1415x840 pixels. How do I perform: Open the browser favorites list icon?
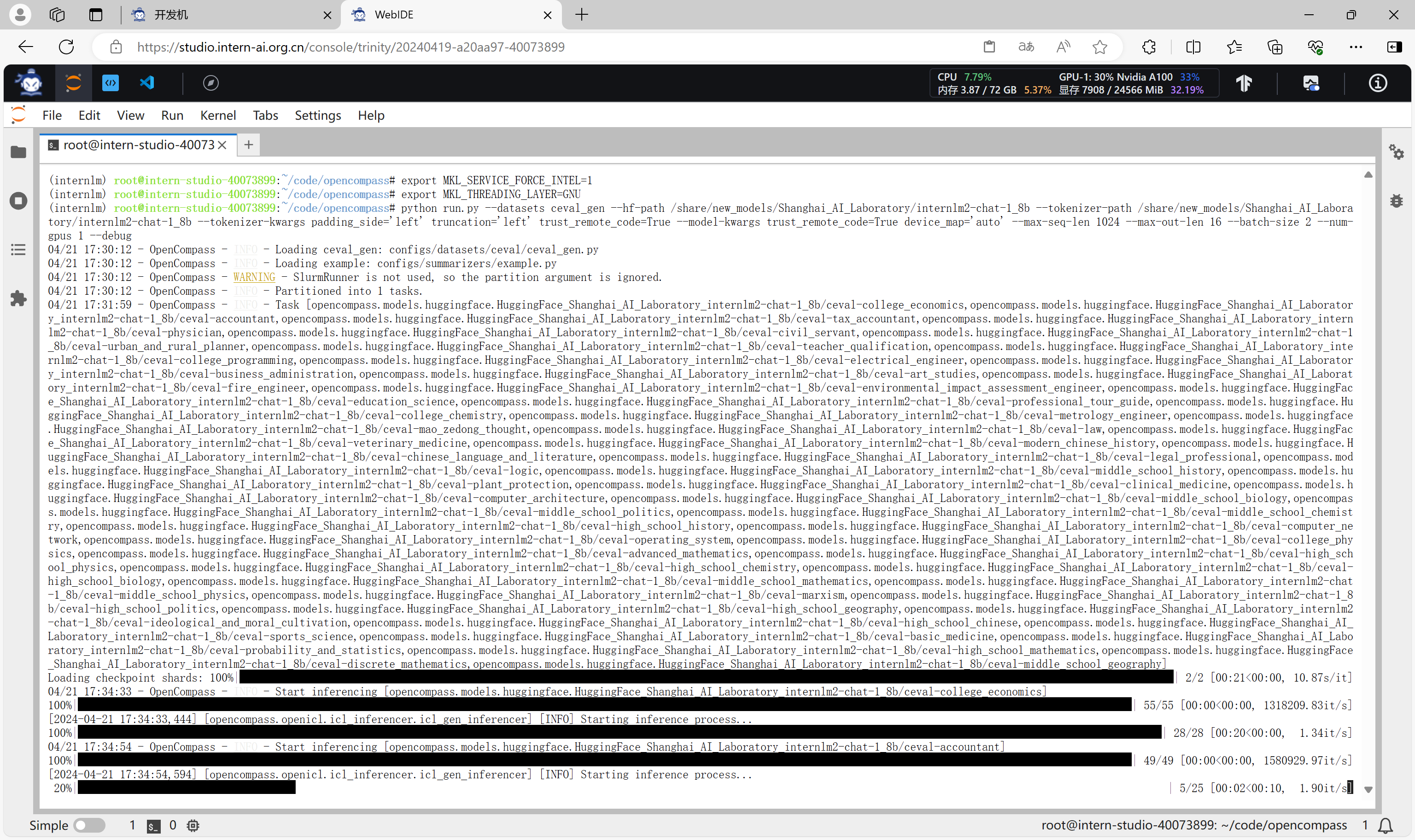1234,47
